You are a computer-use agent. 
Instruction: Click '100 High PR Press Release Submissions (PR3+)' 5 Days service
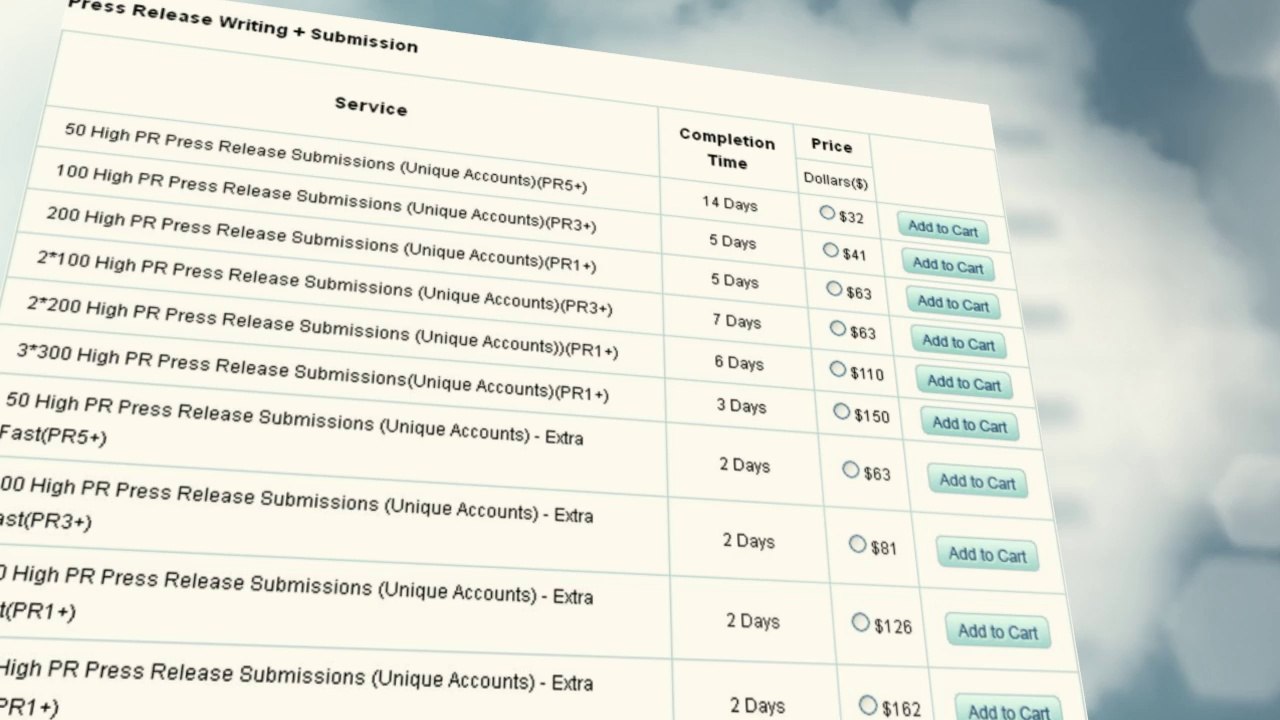point(326,199)
